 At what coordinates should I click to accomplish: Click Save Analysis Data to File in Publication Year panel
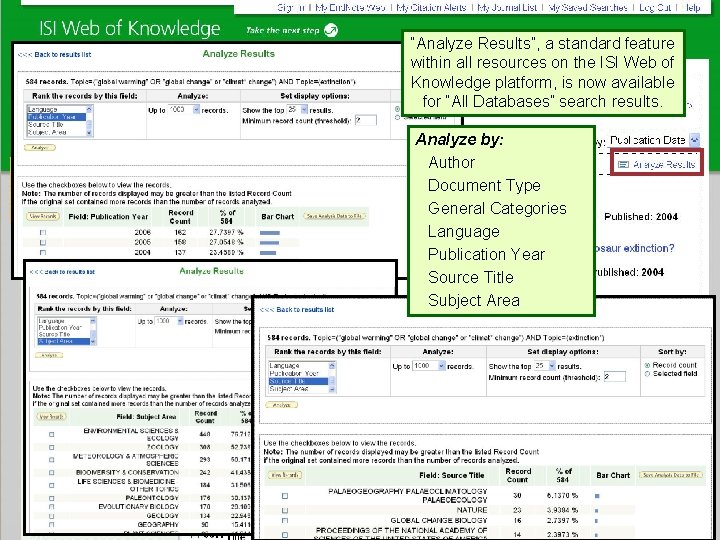(334, 216)
